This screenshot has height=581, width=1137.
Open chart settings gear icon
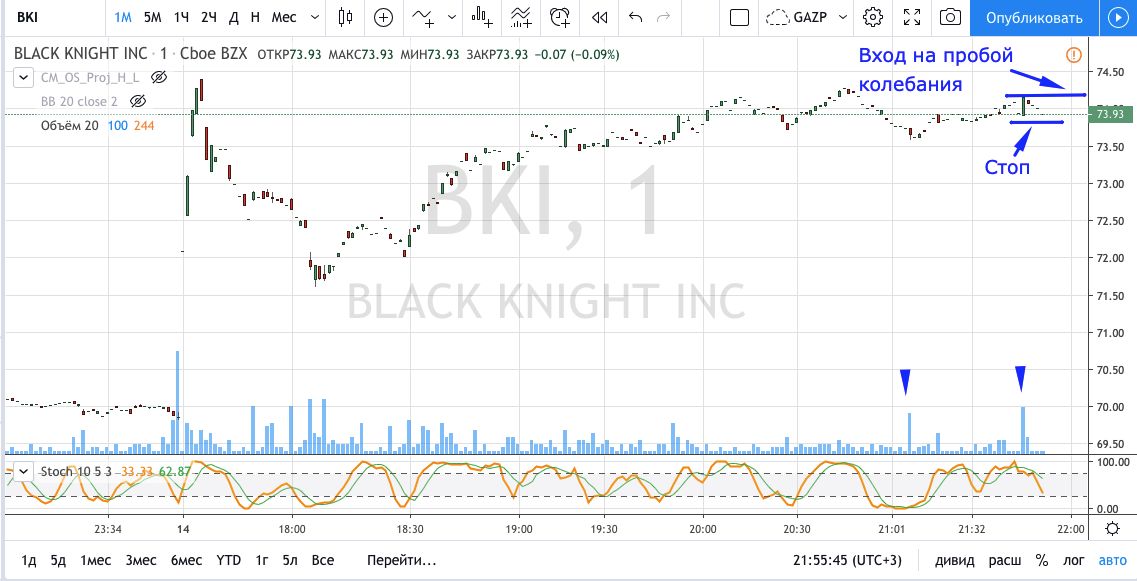pos(874,17)
